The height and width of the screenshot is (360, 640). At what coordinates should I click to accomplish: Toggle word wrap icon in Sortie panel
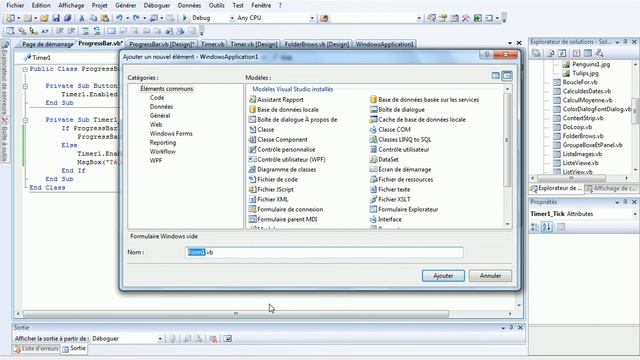tap(228, 339)
